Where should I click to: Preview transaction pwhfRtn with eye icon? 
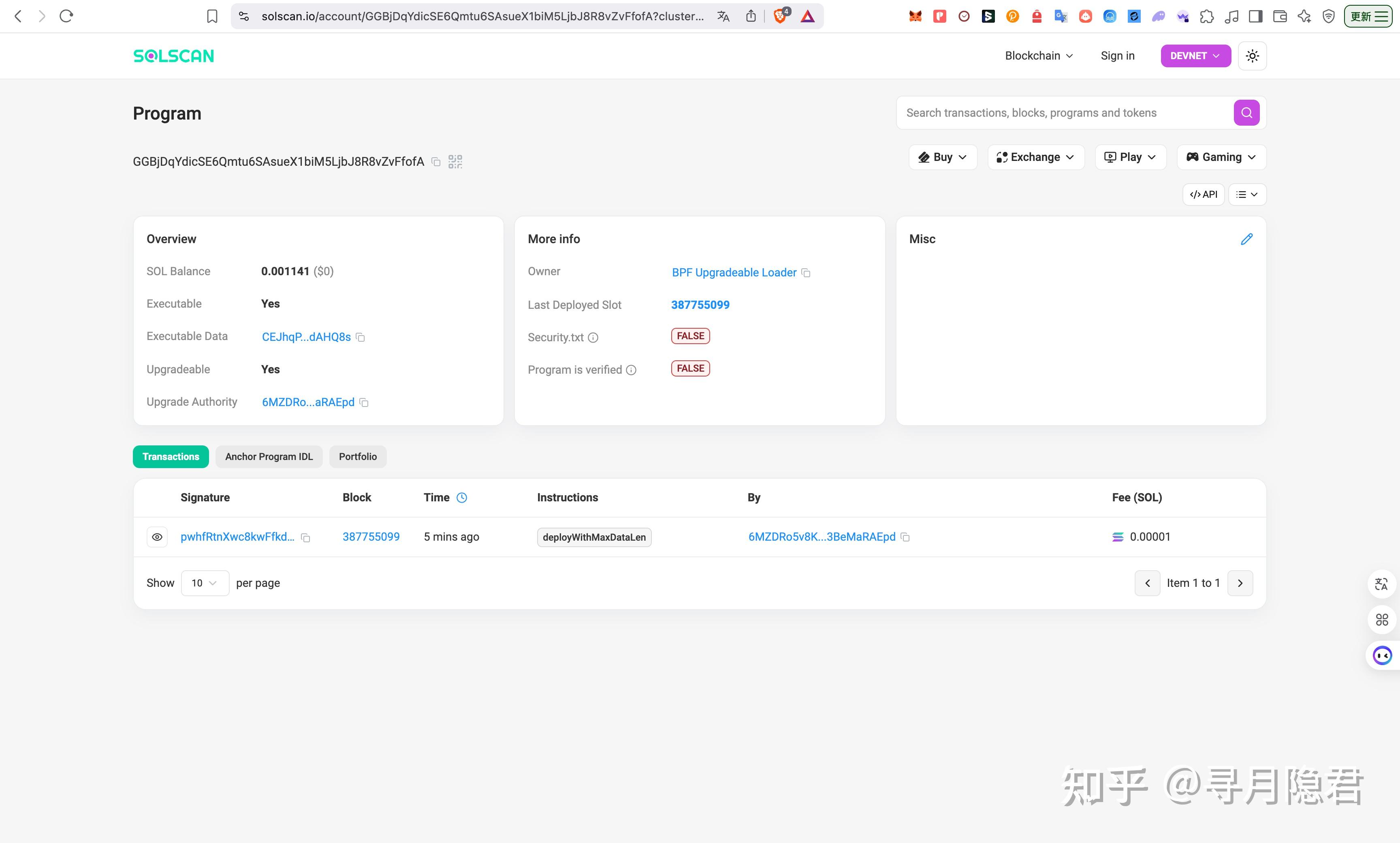pyautogui.click(x=157, y=537)
